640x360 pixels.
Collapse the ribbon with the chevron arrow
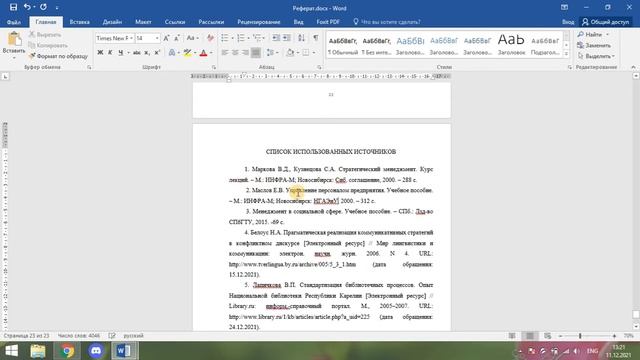(x=633, y=67)
